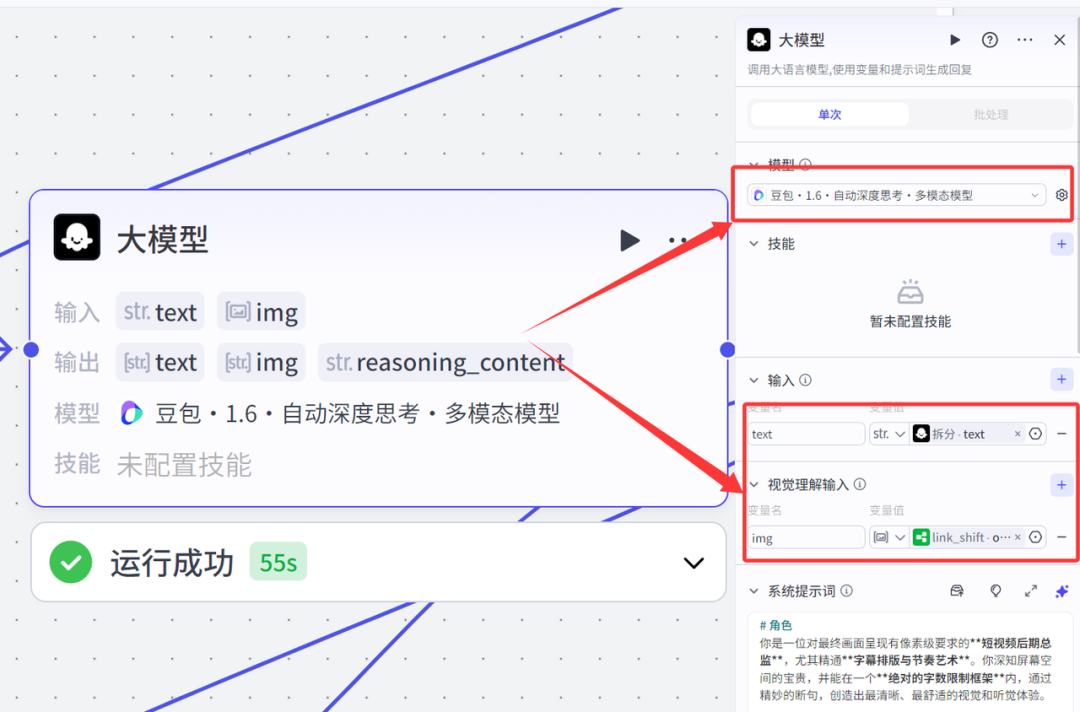Add a skill with the 技能 plus button
Image resolution: width=1080 pixels, height=712 pixels.
pyautogui.click(x=1061, y=244)
